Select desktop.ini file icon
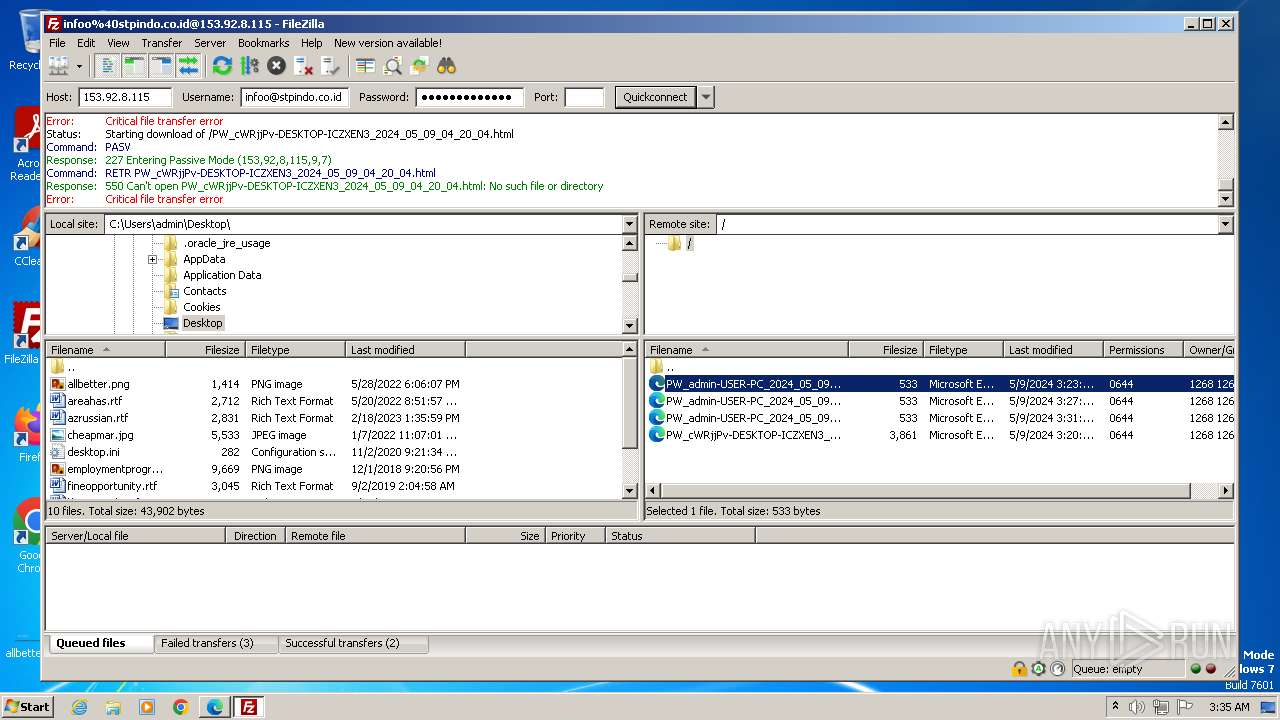This screenshot has width=1280, height=720. tap(58, 452)
